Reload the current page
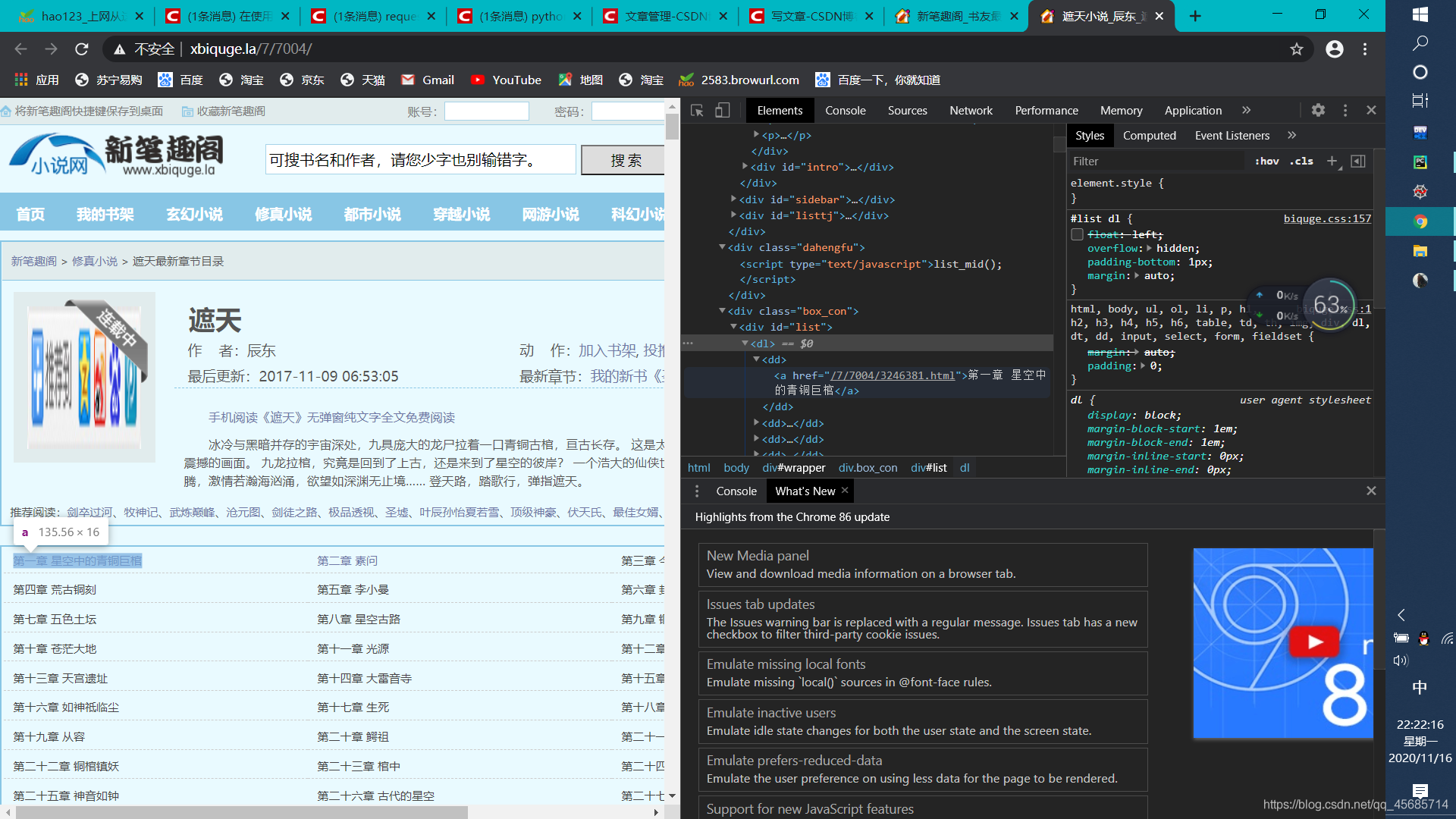1456x819 pixels. (x=82, y=49)
